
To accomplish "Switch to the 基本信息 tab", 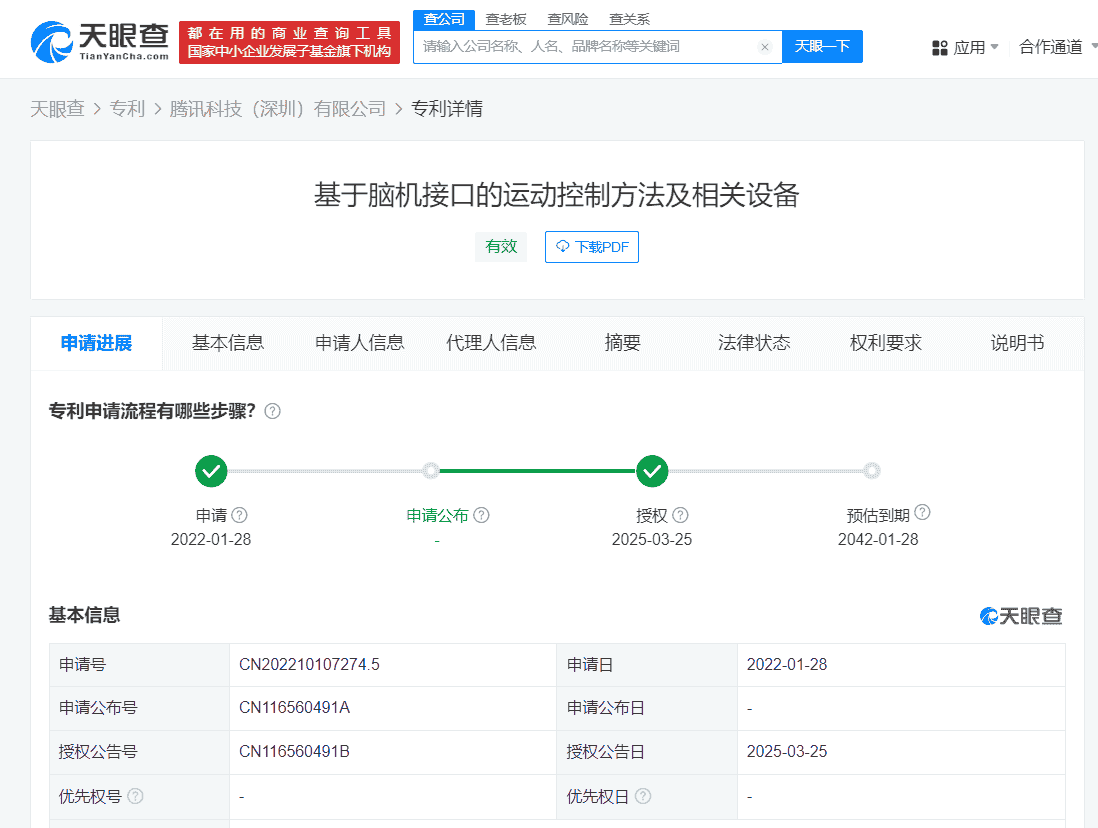I will click(x=228, y=343).
